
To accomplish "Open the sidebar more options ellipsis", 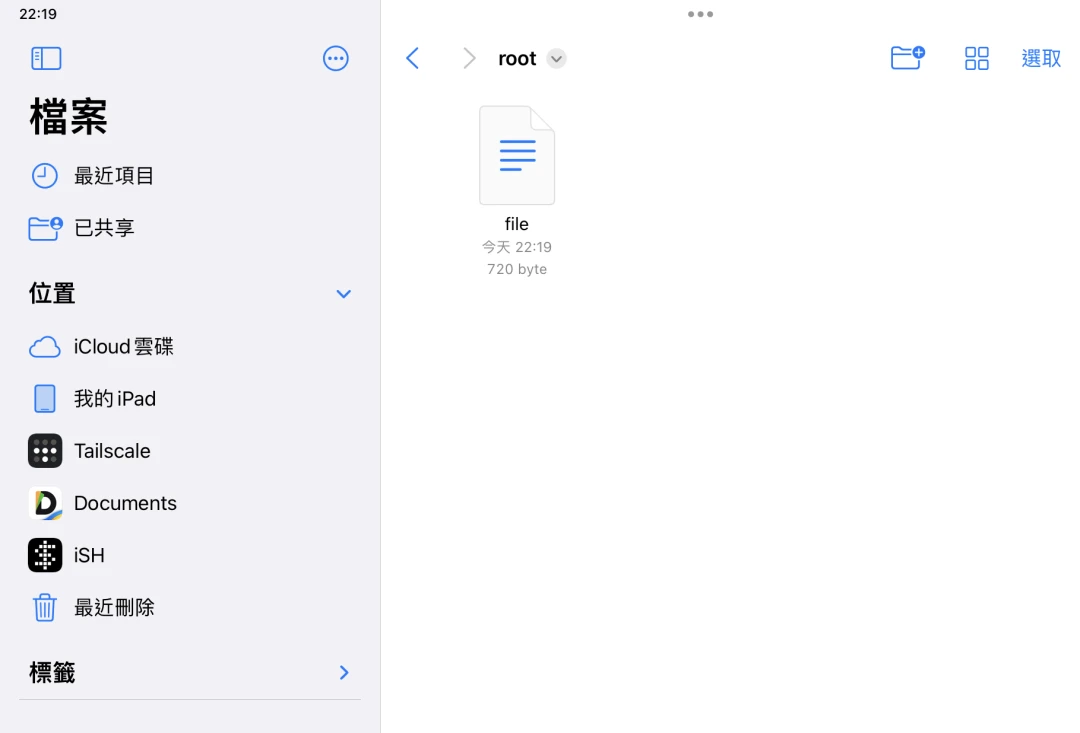I will (336, 59).
